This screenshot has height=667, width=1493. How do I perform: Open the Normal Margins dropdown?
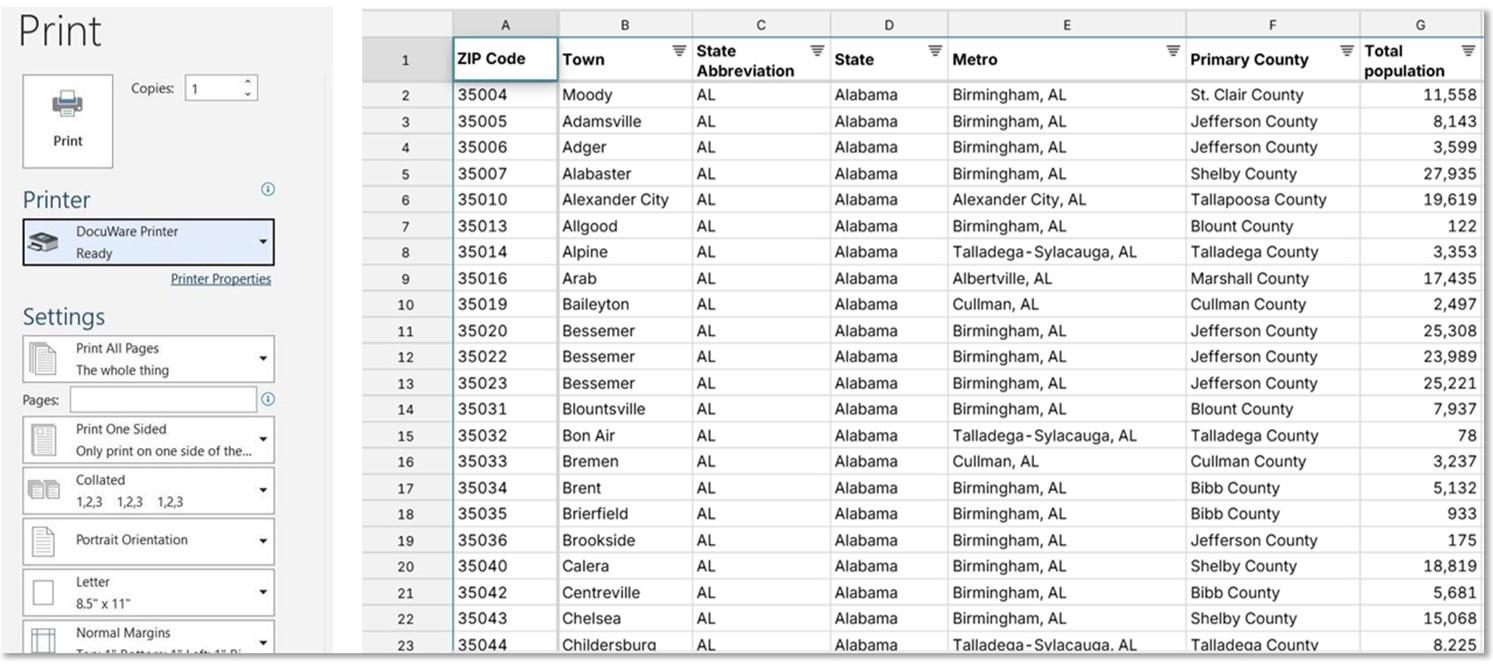point(148,638)
